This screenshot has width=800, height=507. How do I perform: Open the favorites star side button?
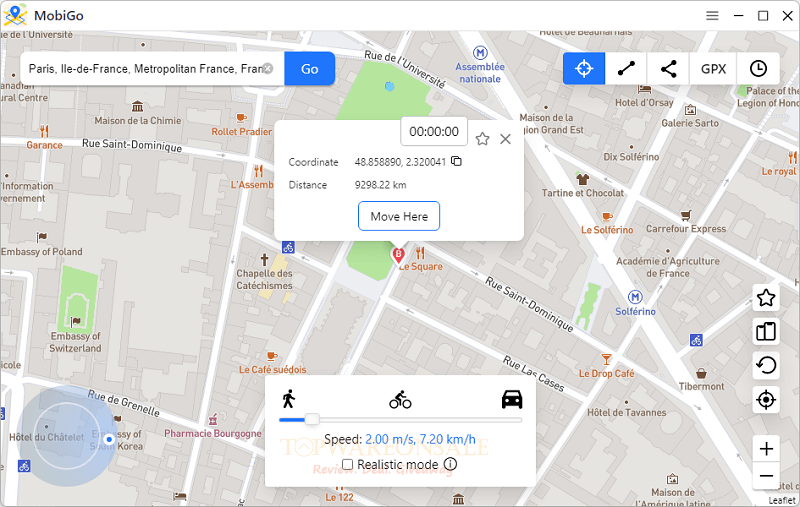(x=766, y=298)
